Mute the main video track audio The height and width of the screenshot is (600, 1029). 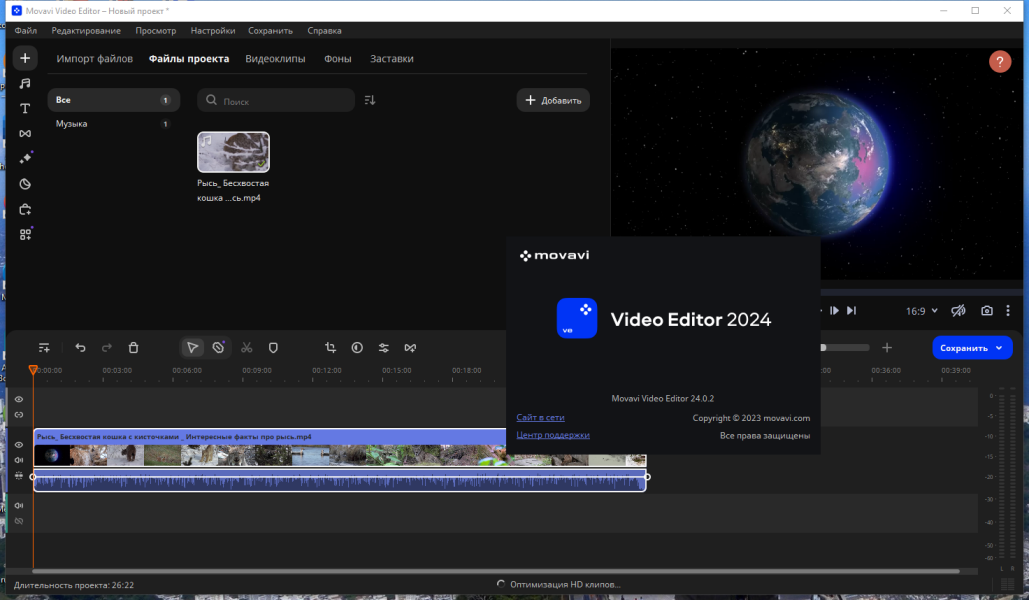pyautogui.click(x=18, y=460)
